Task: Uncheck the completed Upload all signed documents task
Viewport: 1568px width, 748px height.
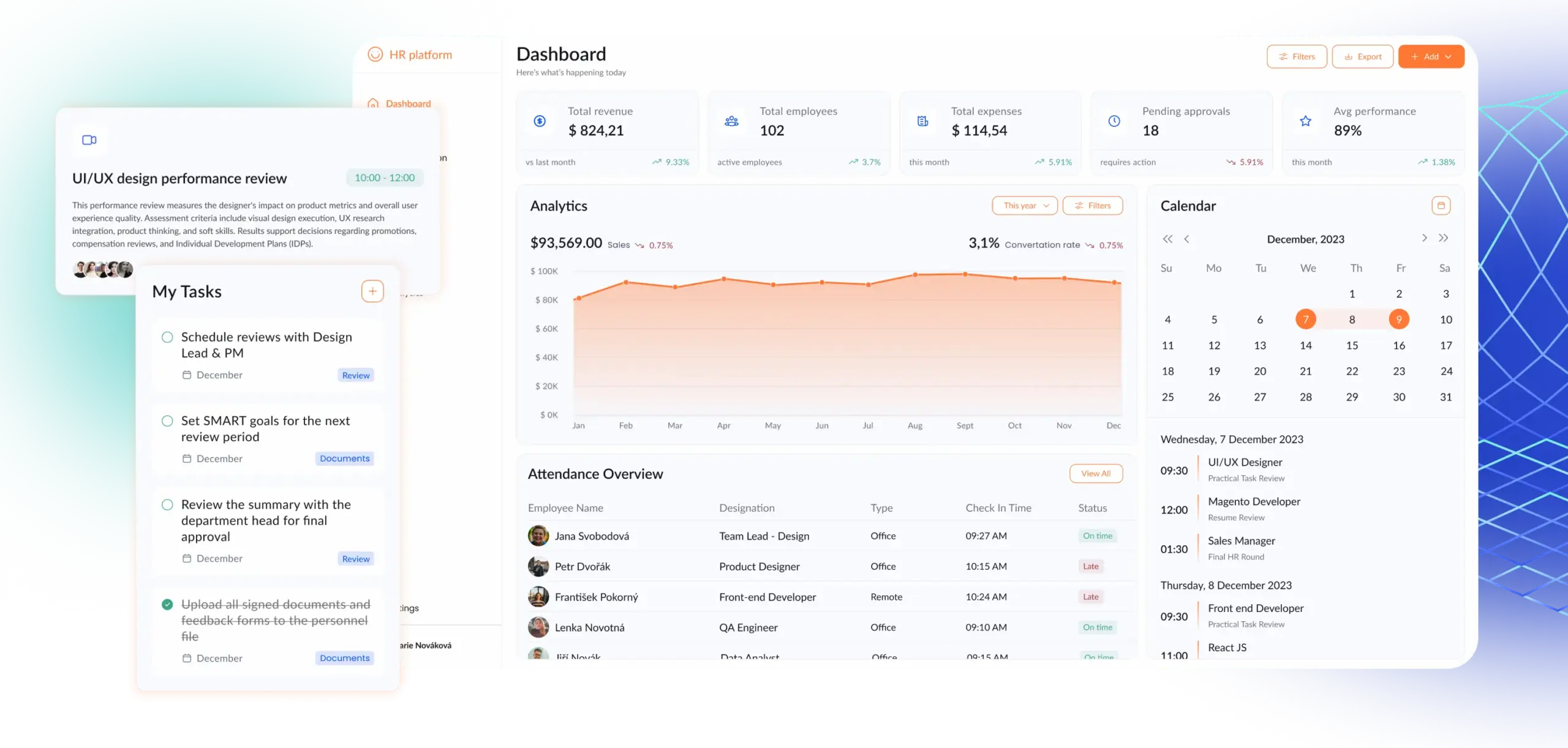Action: (167, 605)
